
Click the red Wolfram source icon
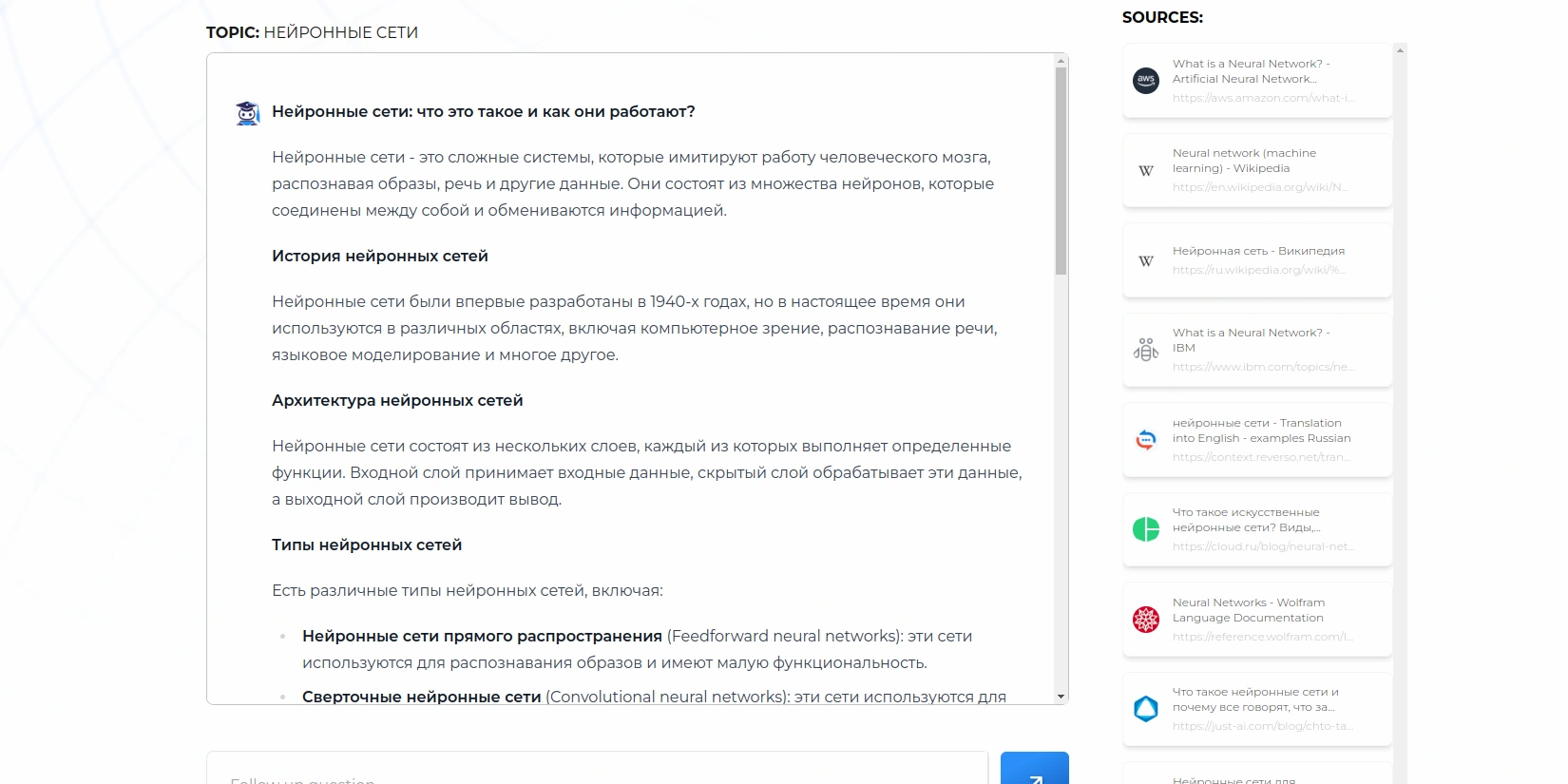pos(1146,620)
